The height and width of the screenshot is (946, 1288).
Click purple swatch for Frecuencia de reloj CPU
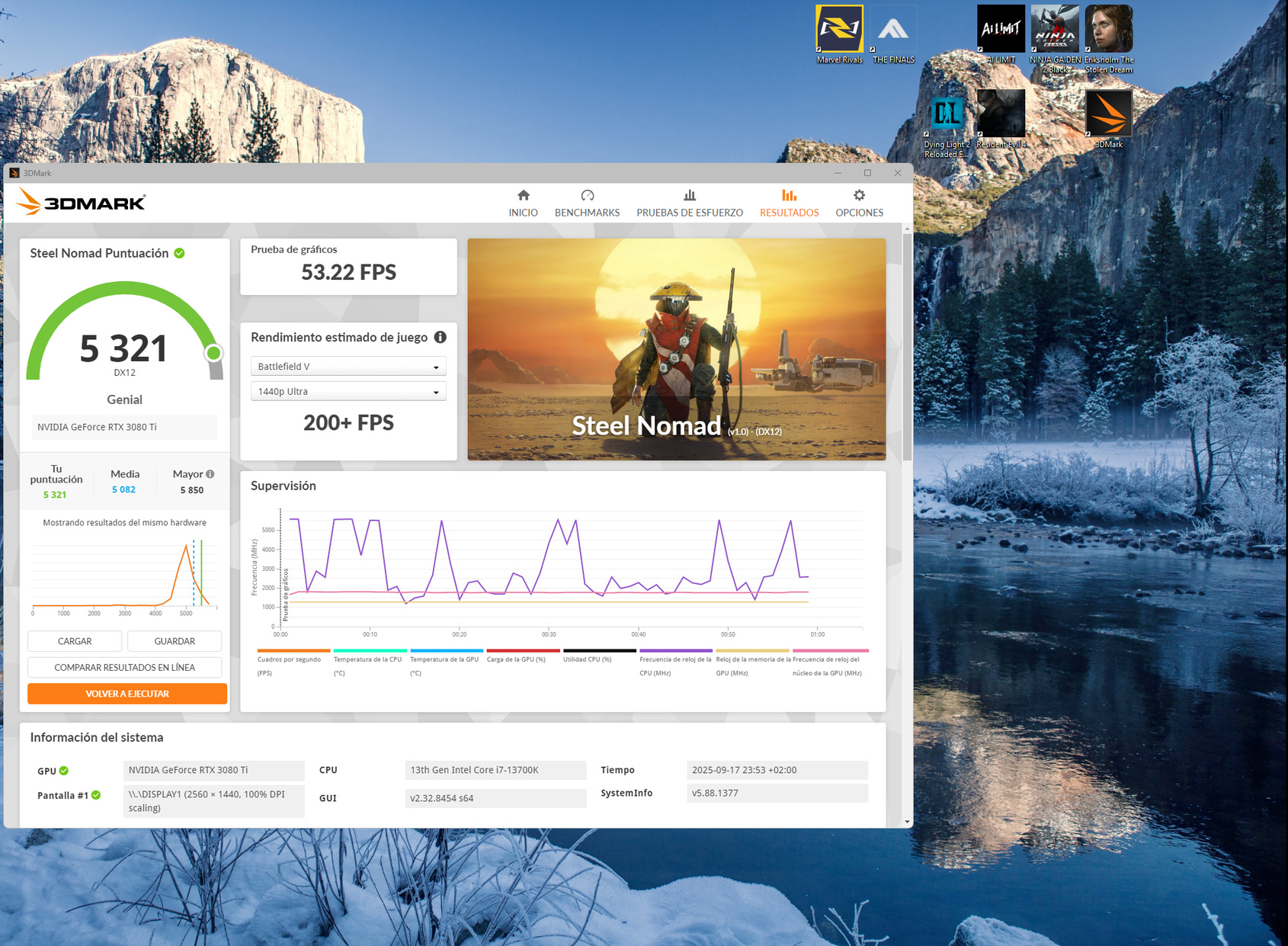coord(676,651)
